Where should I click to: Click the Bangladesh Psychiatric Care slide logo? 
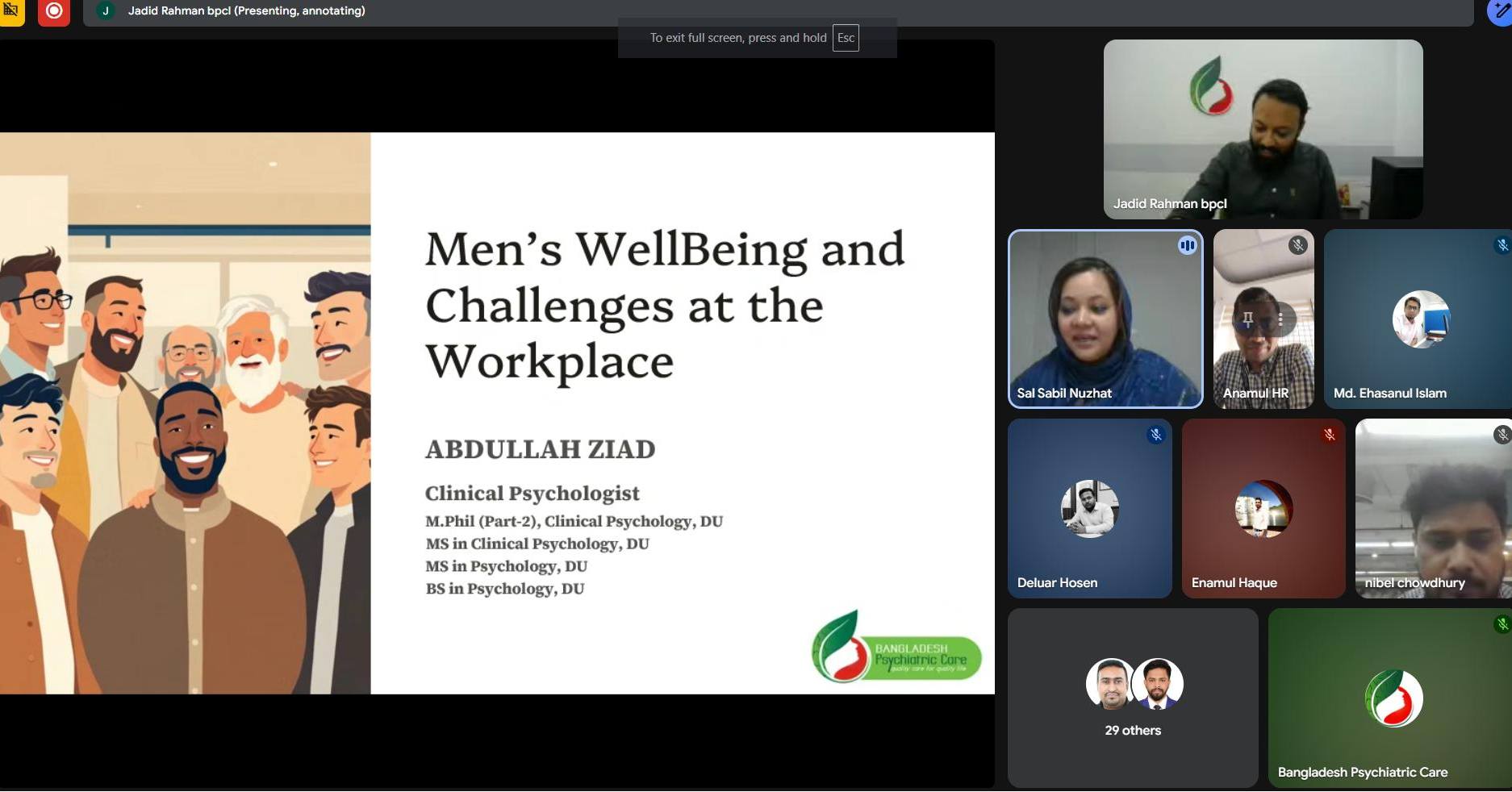tap(896, 648)
